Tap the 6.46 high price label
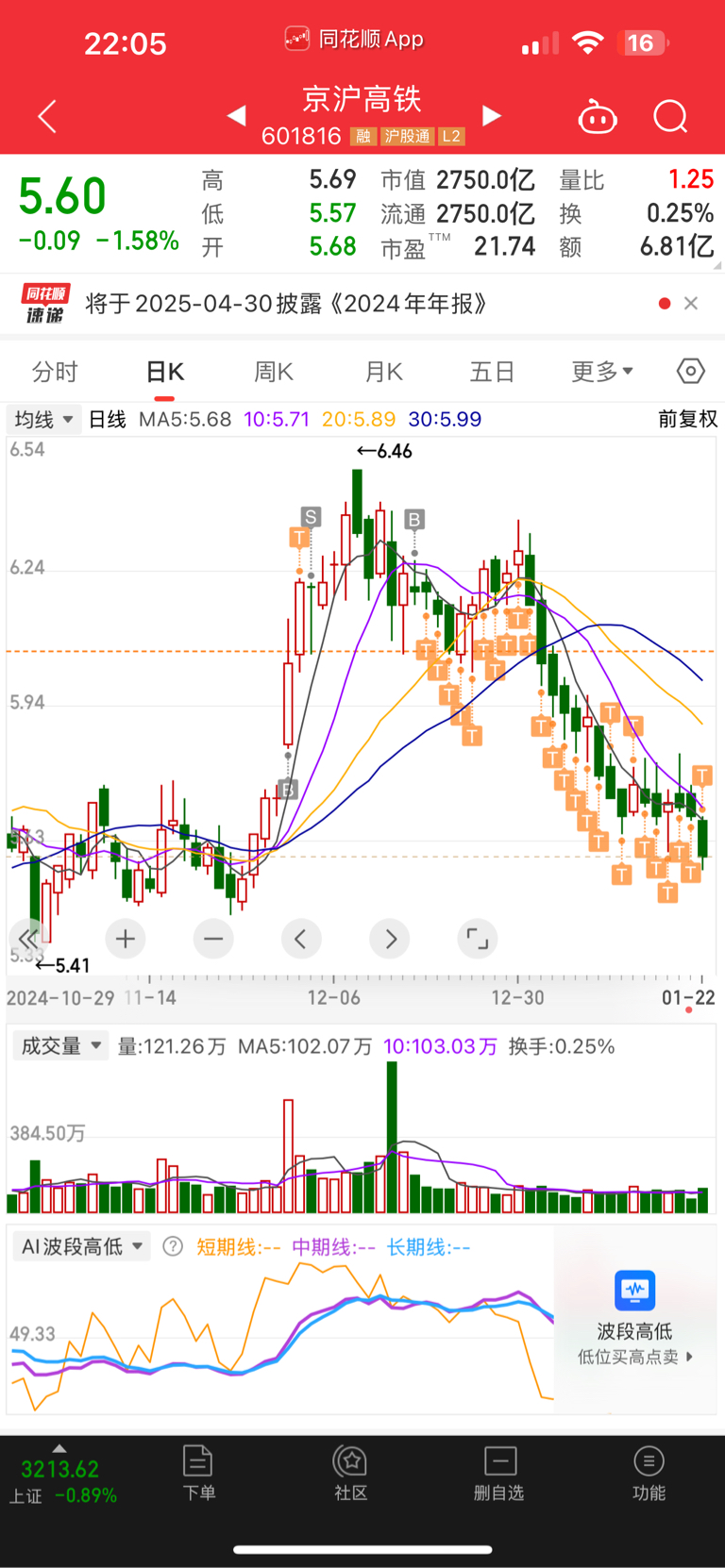 (384, 451)
